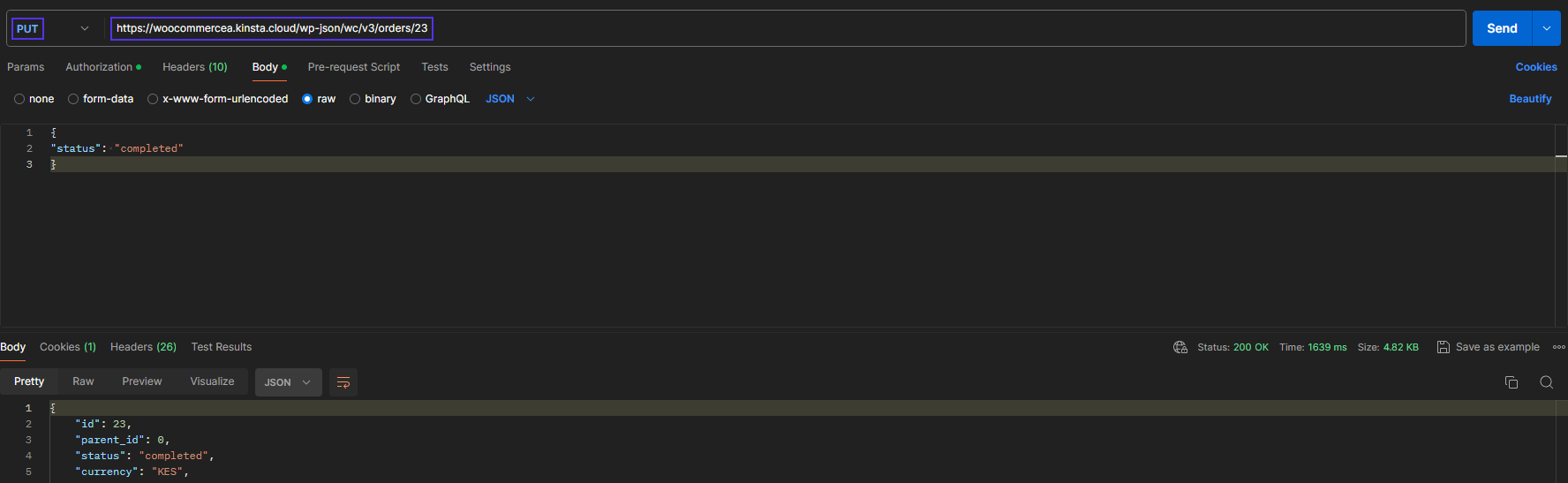Image resolution: width=1568 pixels, height=483 pixels.
Task: Open the Cookies link
Action: click(1535, 67)
